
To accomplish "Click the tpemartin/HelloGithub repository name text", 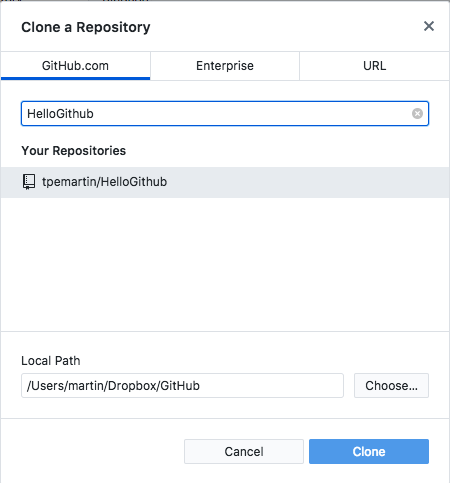I will point(104,182).
